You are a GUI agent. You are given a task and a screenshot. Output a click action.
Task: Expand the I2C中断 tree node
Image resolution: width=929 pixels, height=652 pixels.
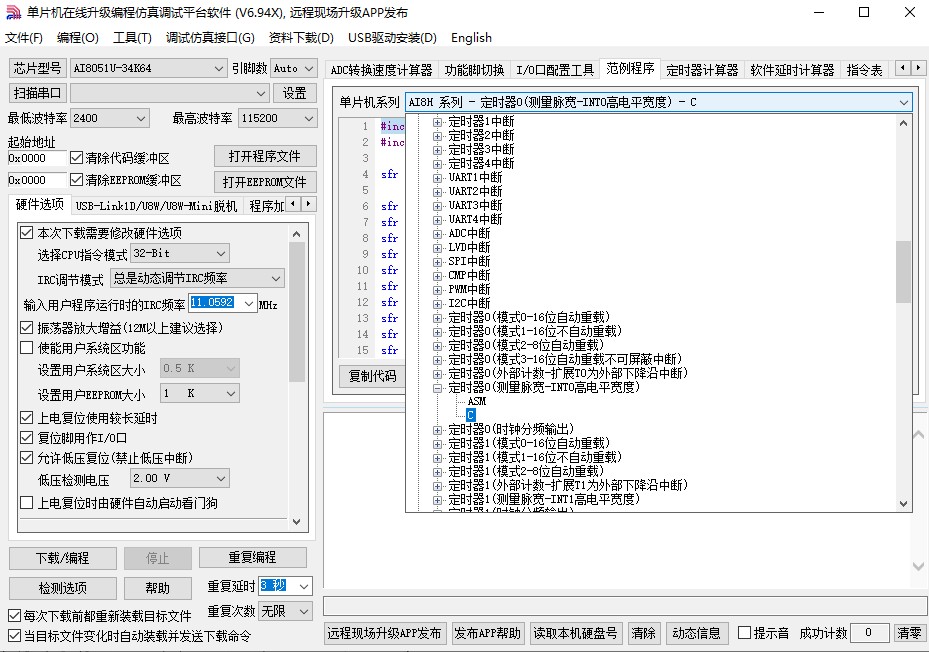pyautogui.click(x=437, y=303)
